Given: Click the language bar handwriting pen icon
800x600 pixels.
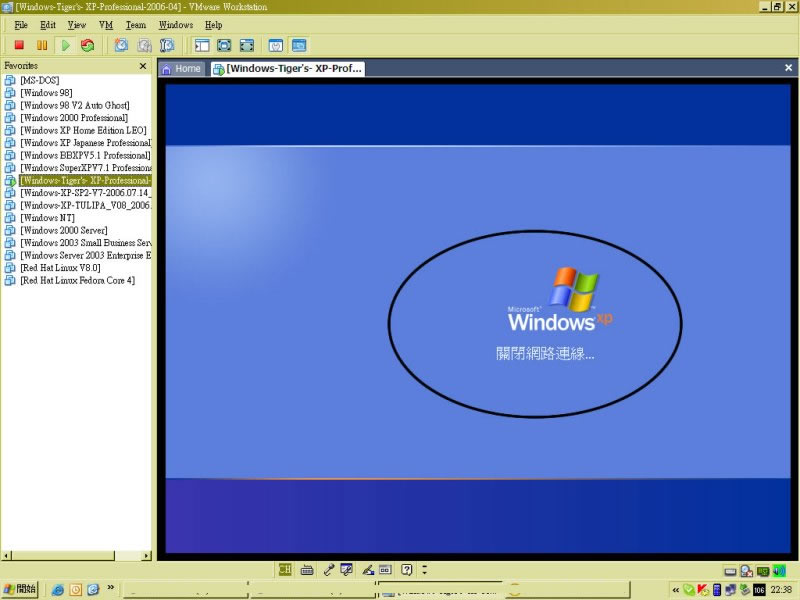Looking at the screenshot, I should pos(368,570).
